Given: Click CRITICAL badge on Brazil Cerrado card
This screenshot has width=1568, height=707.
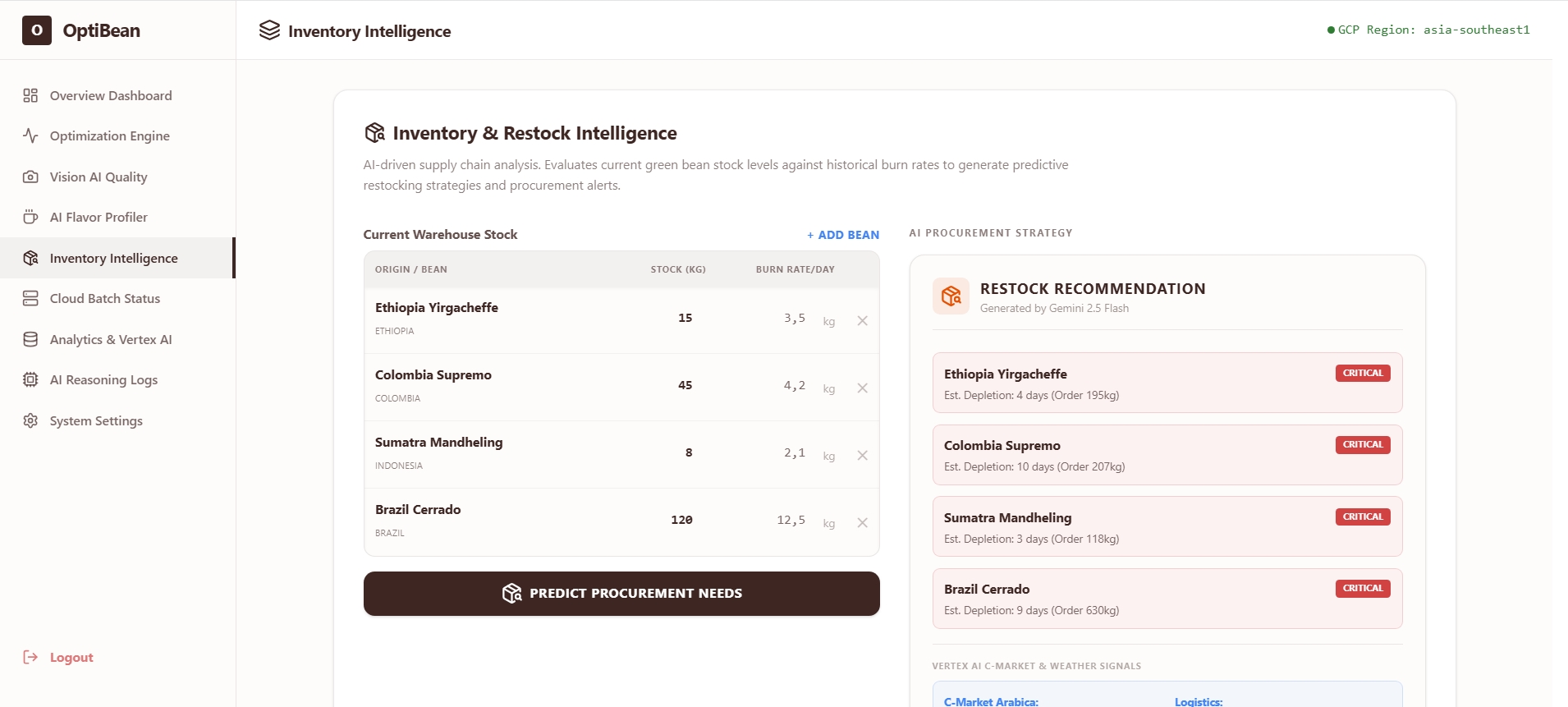Looking at the screenshot, I should (1363, 588).
